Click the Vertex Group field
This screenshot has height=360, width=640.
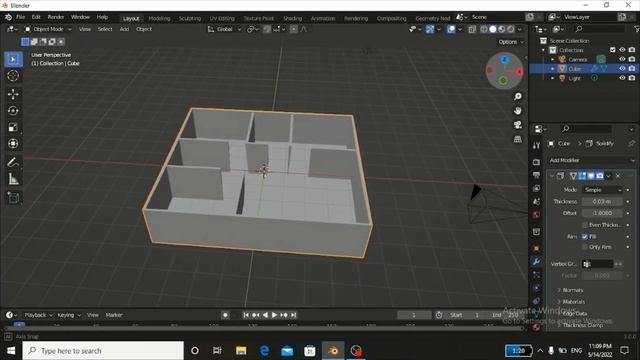click(x=598, y=264)
